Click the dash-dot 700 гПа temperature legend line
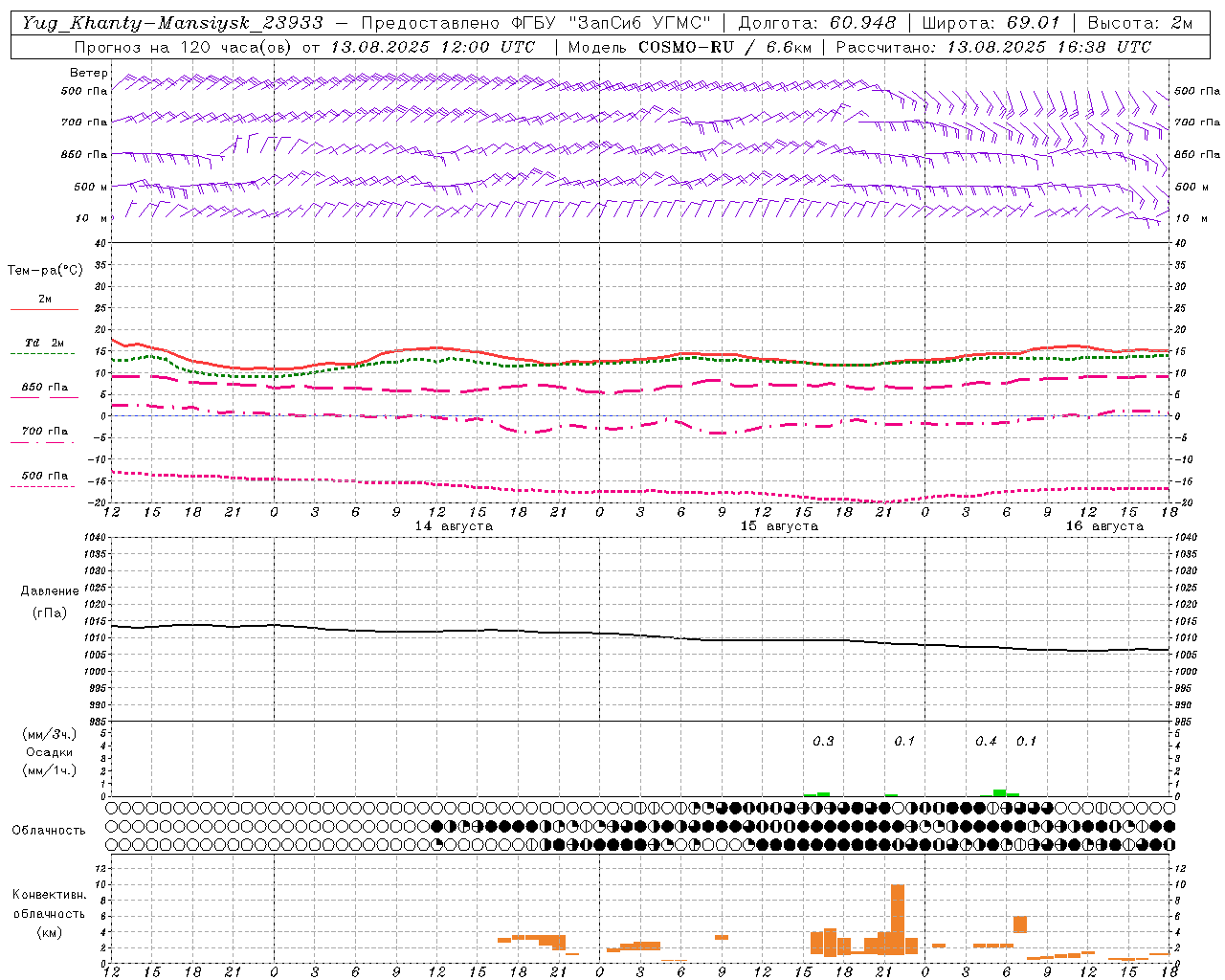The image size is (1225, 980). (43, 442)
